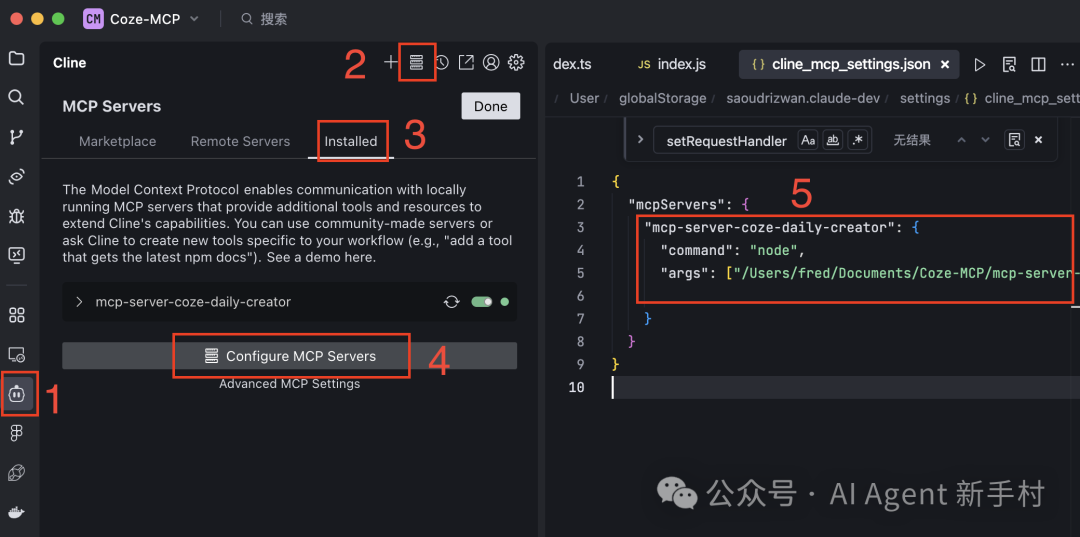Open the Docker whale icon in sidebar
The image size is (1080, 537).
pyautogui.click(x=17, y=512)
